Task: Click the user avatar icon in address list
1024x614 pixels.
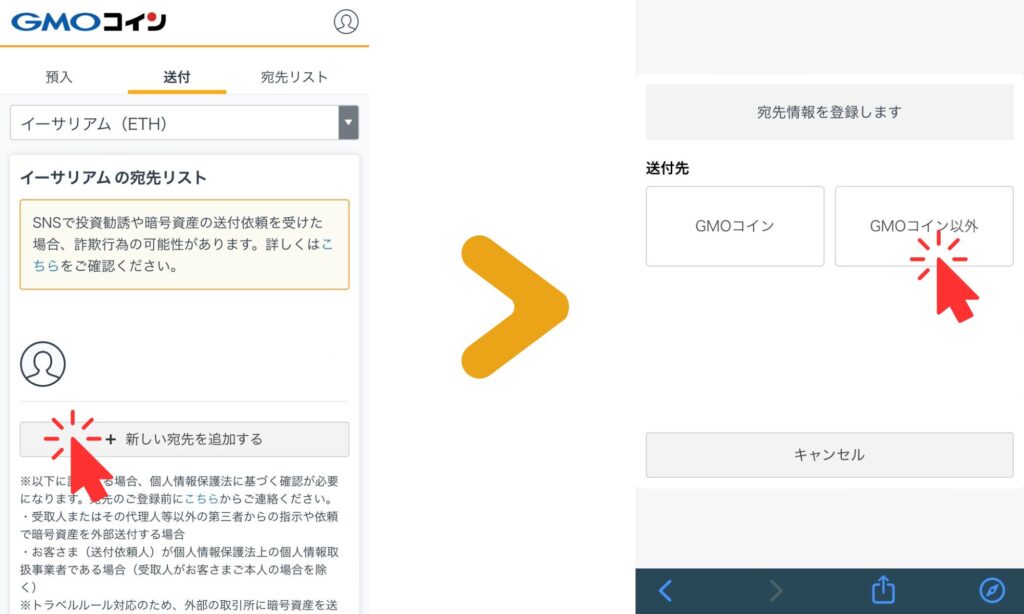Action: tap(43, 364)
